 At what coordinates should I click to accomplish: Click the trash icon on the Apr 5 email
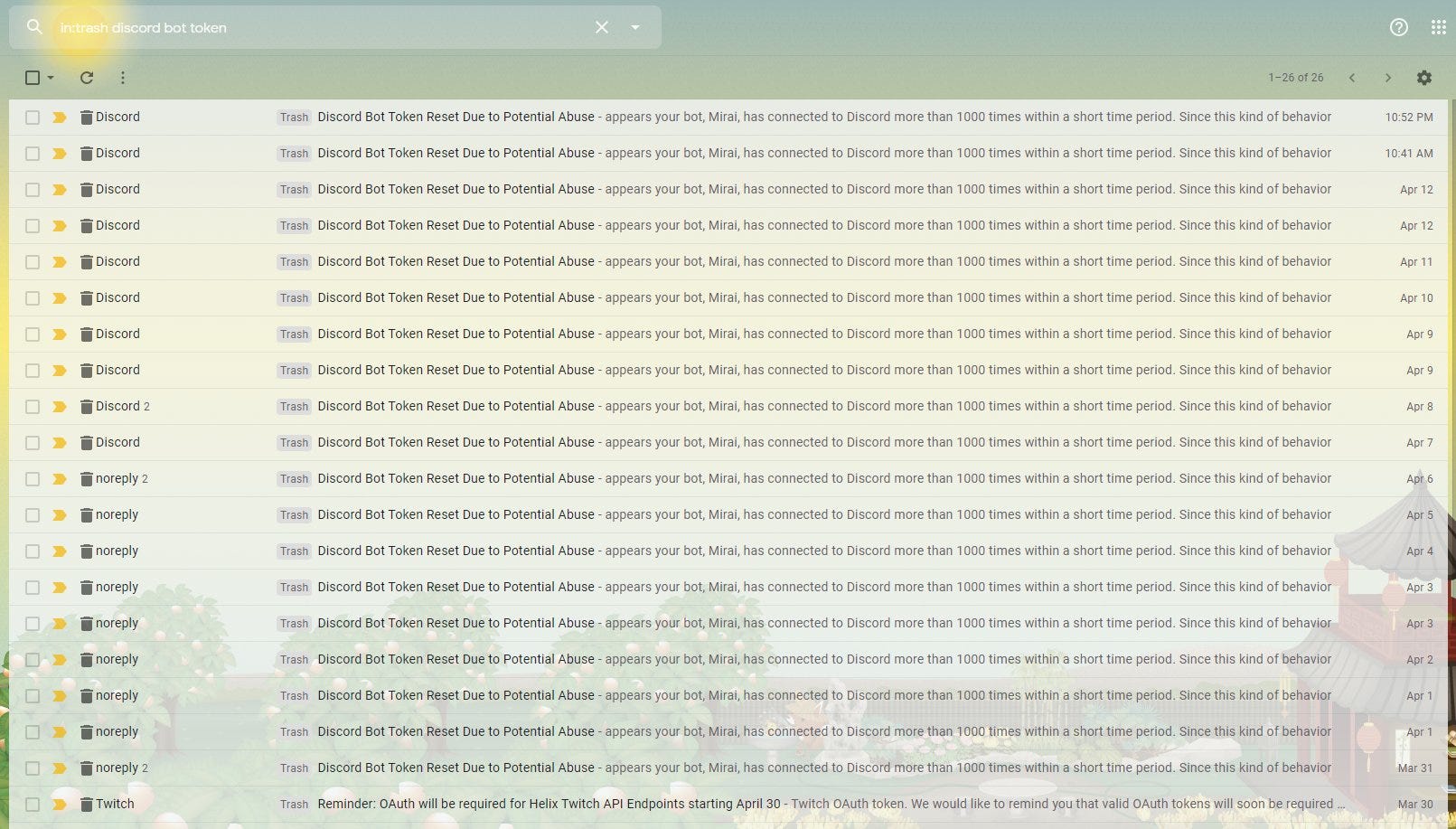(x=87, y=515)
